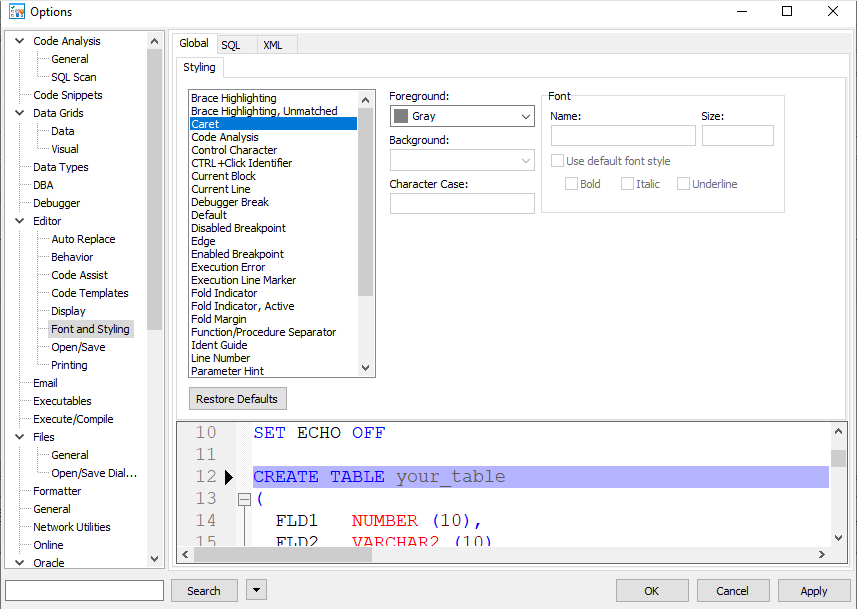Viewport: 857px width, 609px height.
Task: Switch to the Global tab
Action: point(194,43)
